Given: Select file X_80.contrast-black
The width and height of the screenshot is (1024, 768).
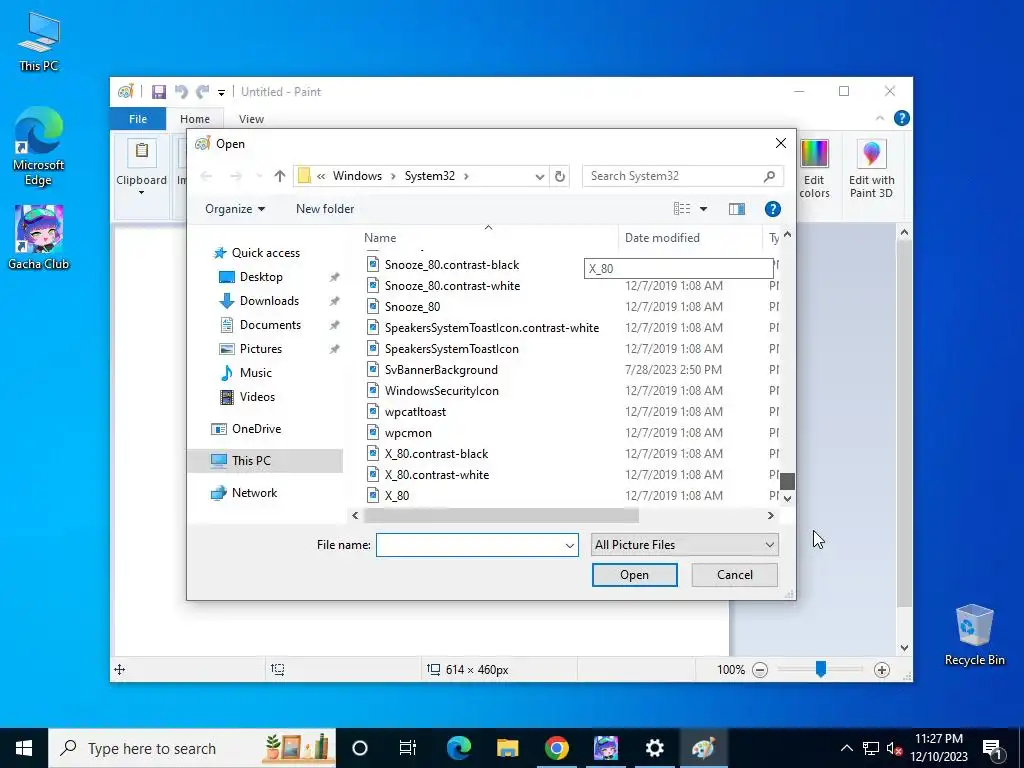Looking at the screenshot, I should 436,454.
